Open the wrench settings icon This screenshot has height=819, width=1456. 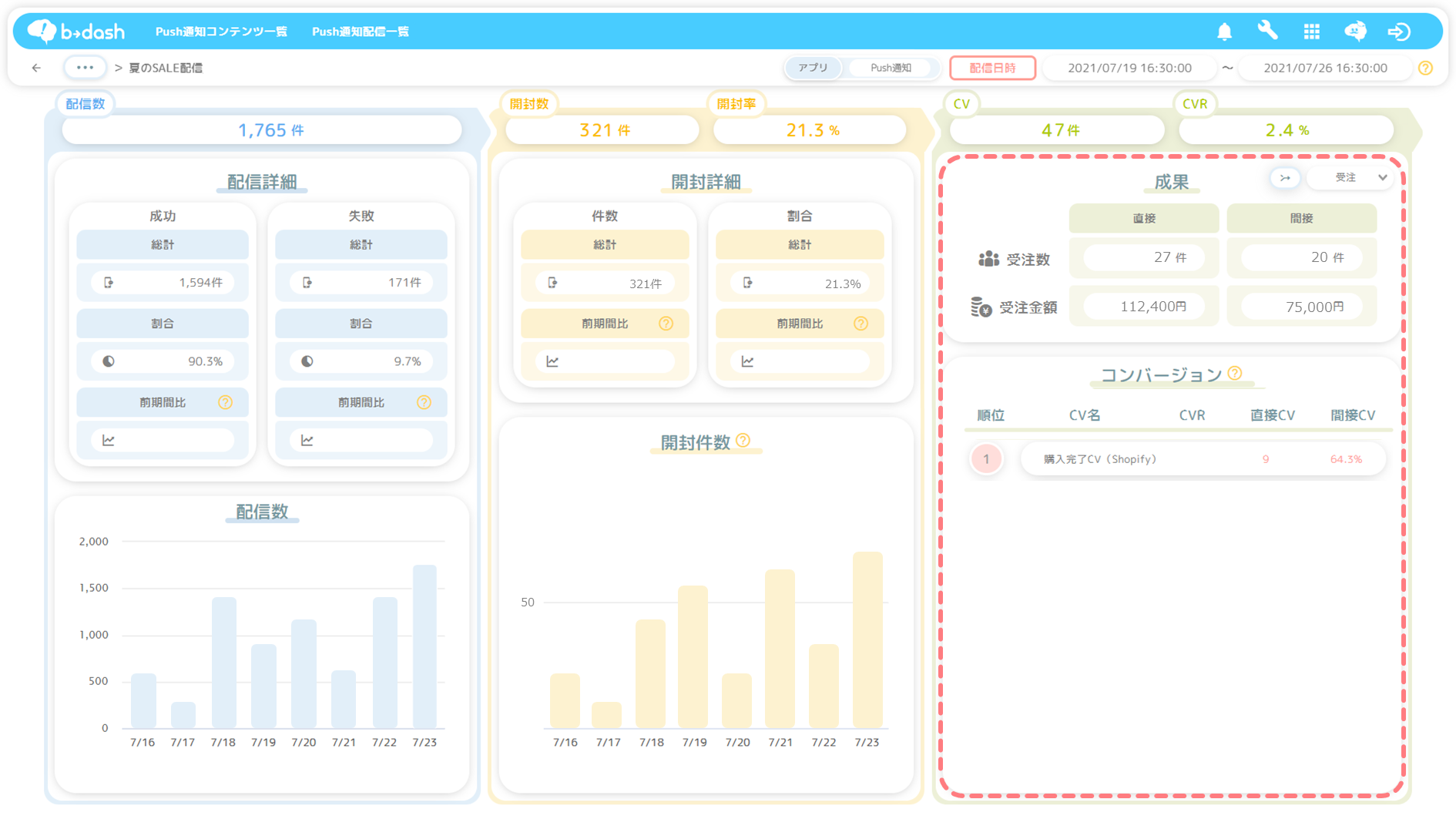[x=1267, y=31]
